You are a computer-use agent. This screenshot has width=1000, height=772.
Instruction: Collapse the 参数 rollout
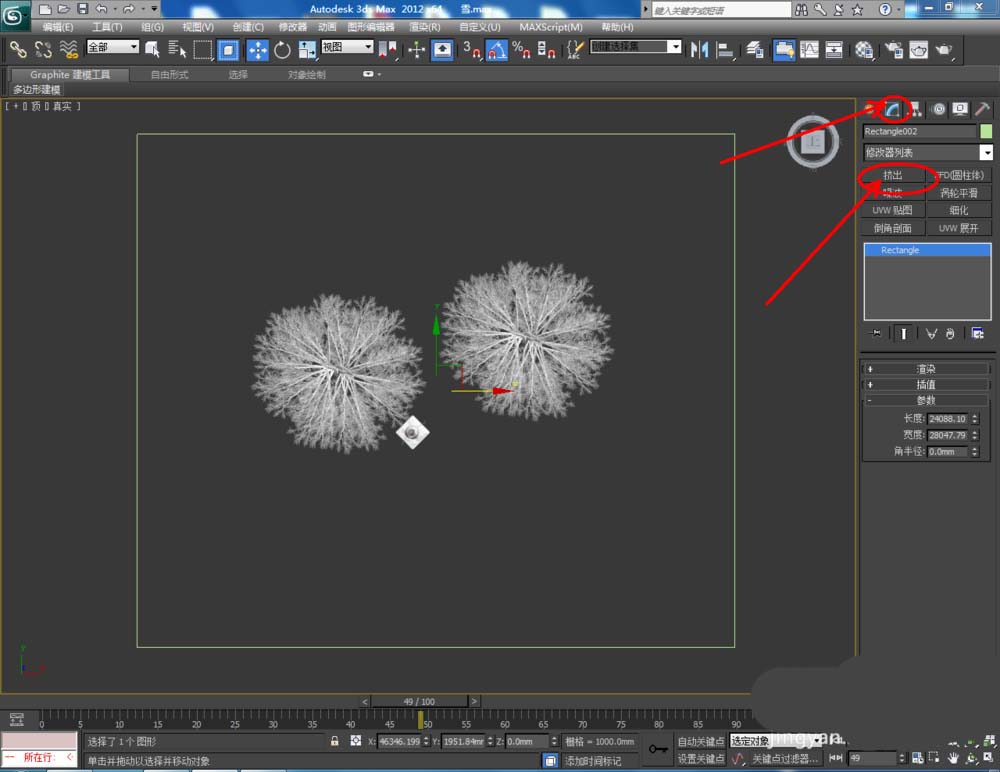pyautogui.click(x=926, y=400)
